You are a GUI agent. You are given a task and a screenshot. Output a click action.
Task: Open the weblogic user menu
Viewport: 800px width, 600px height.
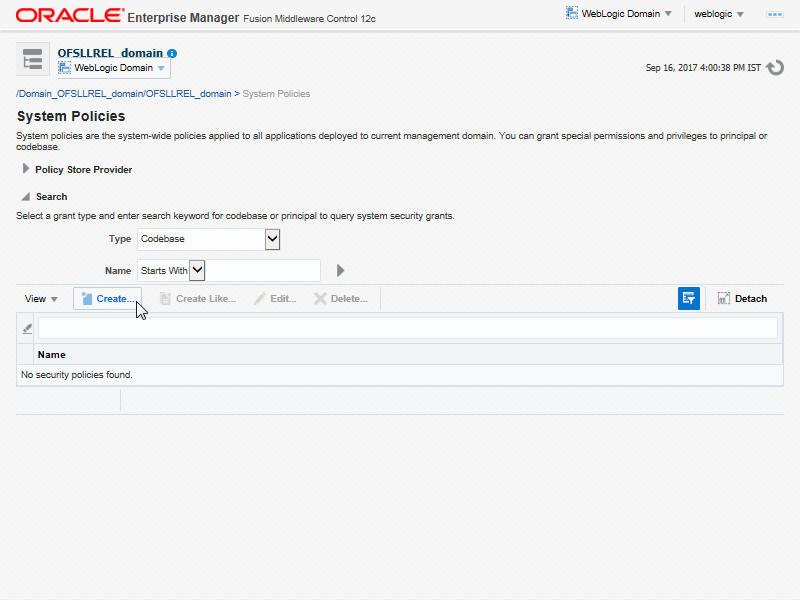pyautogui.click(x=718, y=14)
